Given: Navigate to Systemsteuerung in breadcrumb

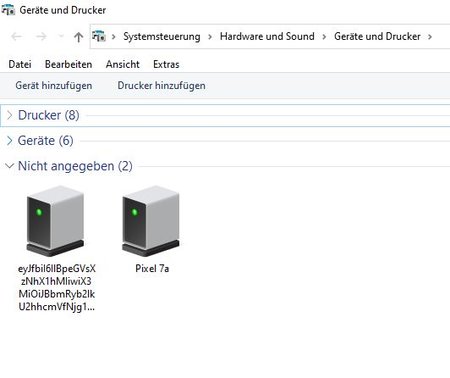Looking at the screenshot, I should pyautogui.click(x=162, y=36).
